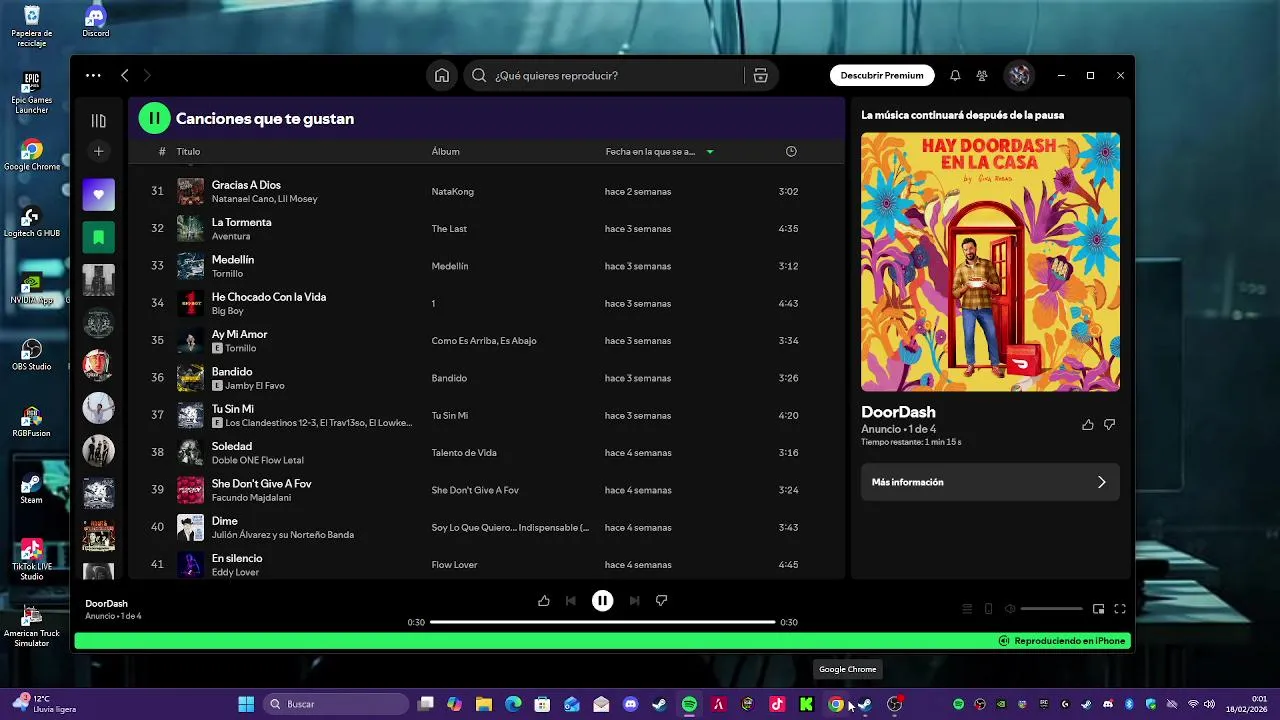Viewport: 1280px width, 720px height.
Task: Toggle full screen view
Action: point(1120,609)
